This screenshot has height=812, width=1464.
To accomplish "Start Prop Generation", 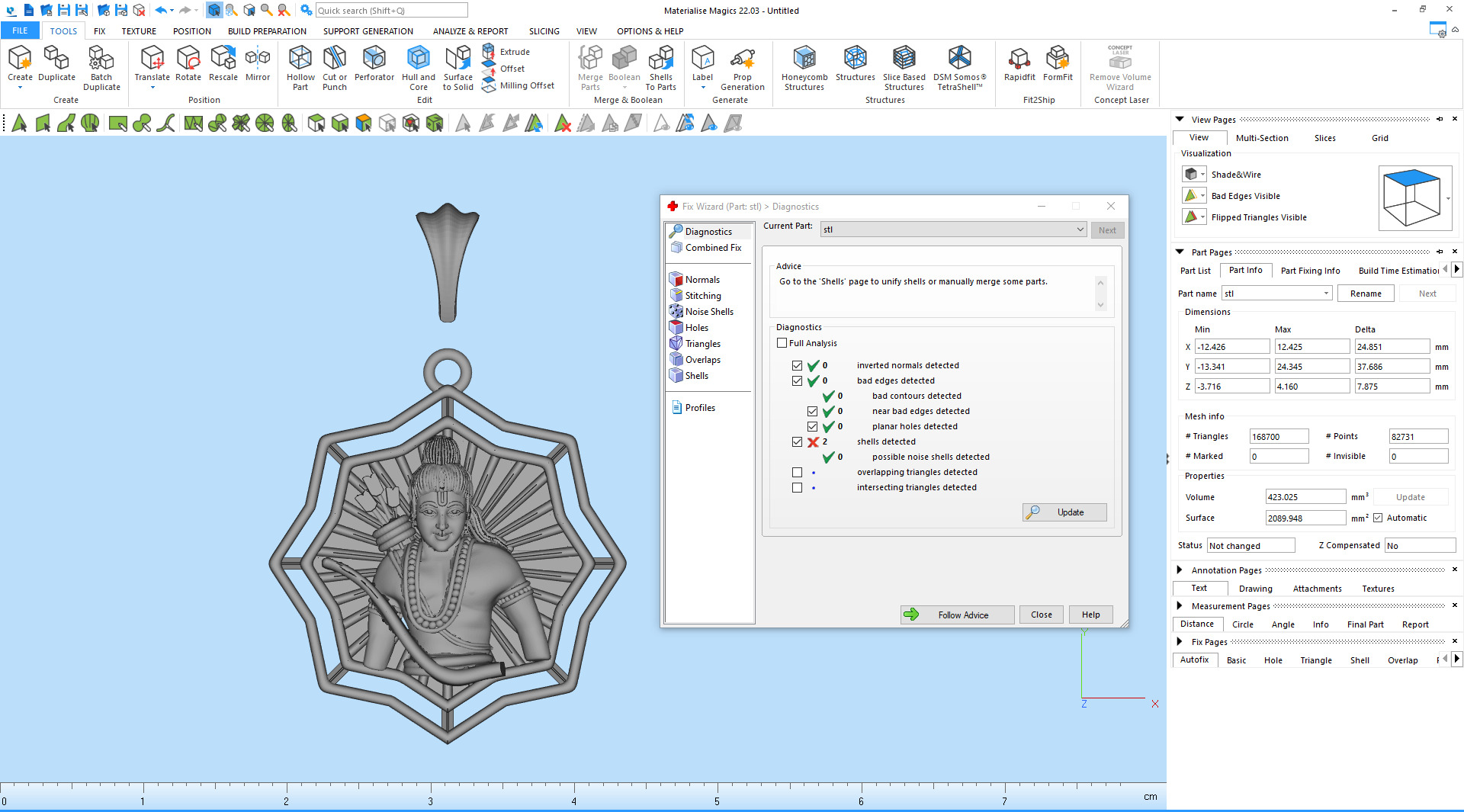I will click(743, 68).
